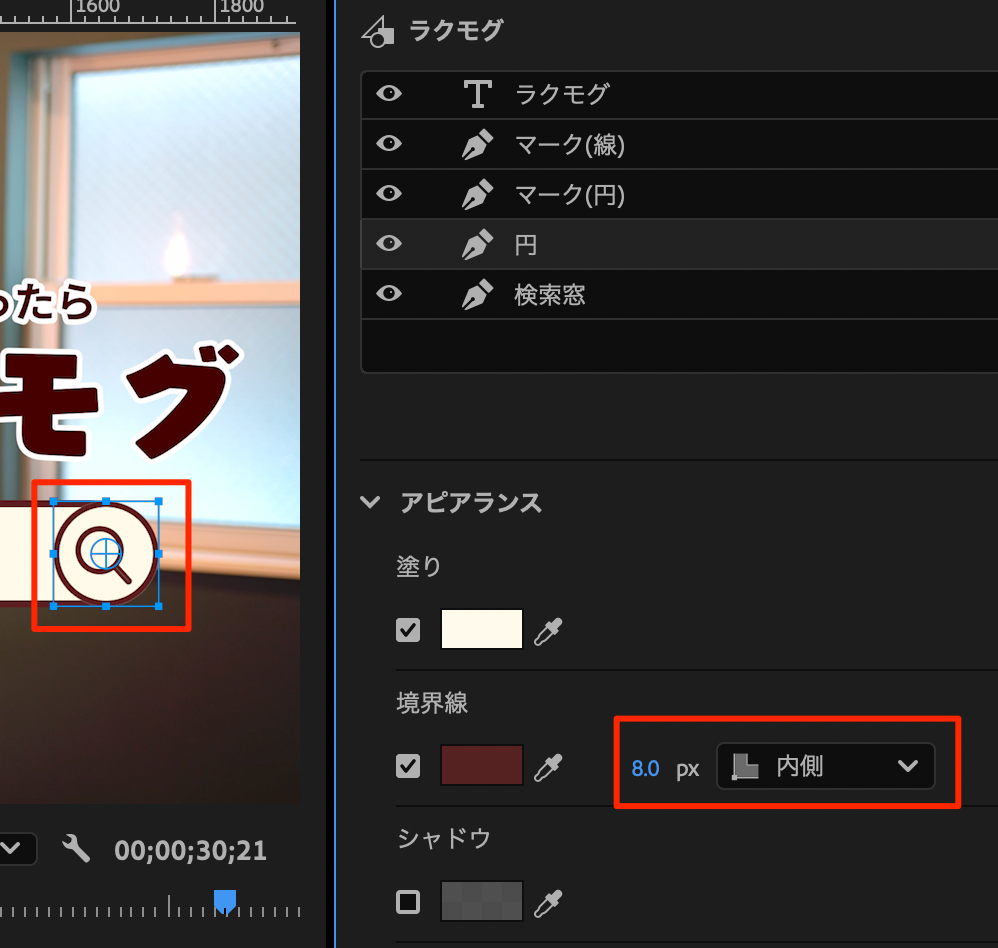Open the dropdown left of the wrench
The height and width of the screenshot is (948, 998).
[14, 850]
